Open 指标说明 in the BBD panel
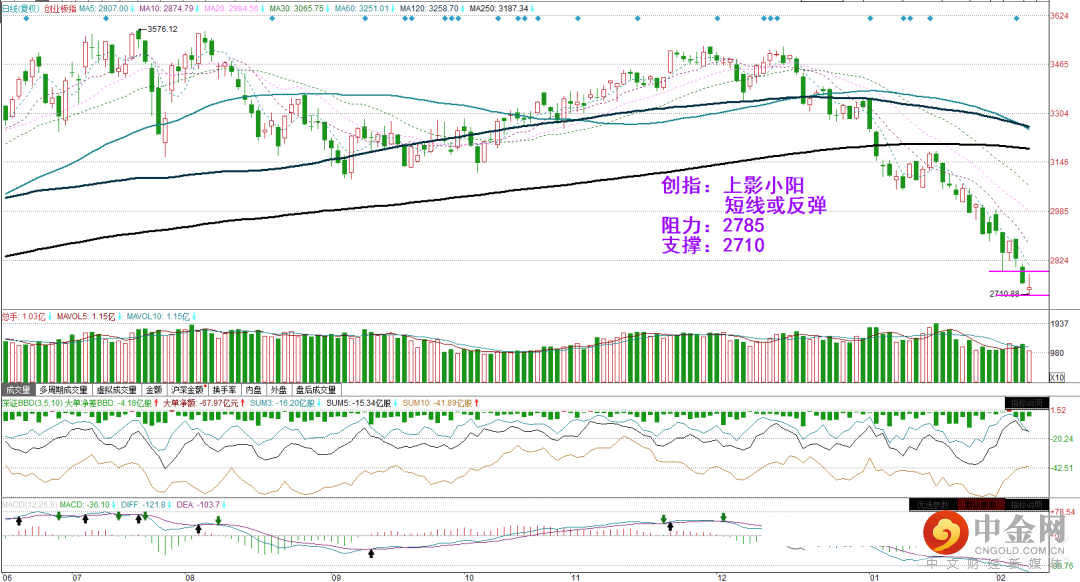 tap(1027, 403)
